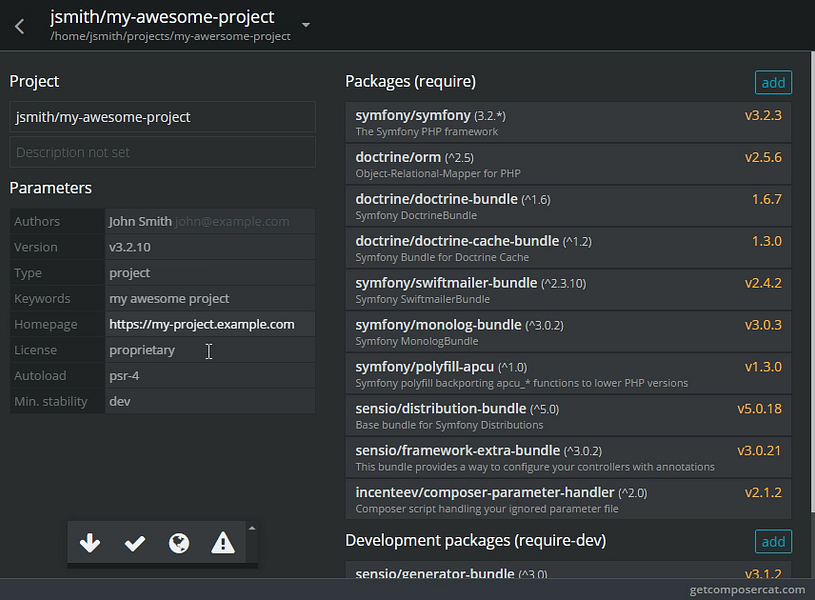Screen dimensions: 815x600
Task: Click version v2.4.2 of swiftmailer-bundle
Action: (x=763, y=283)
